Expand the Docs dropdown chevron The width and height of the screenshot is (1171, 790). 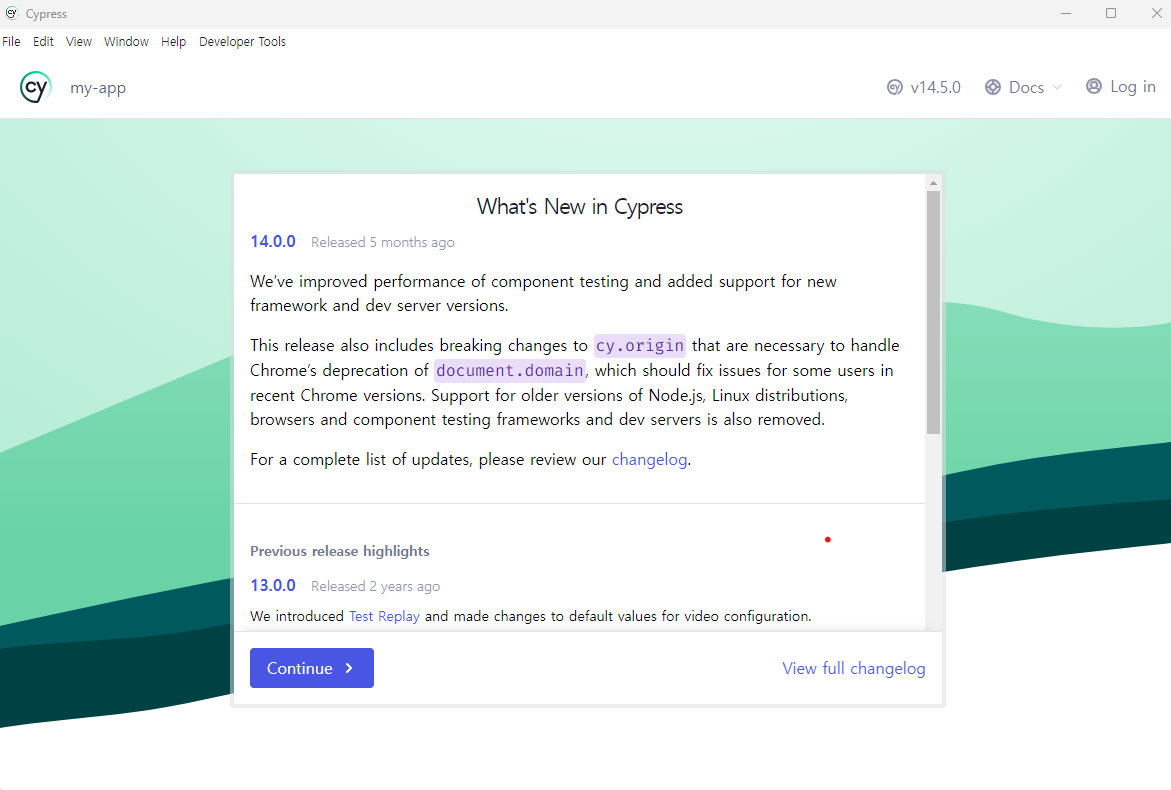pyautogui.click(x=1057, y=87)
